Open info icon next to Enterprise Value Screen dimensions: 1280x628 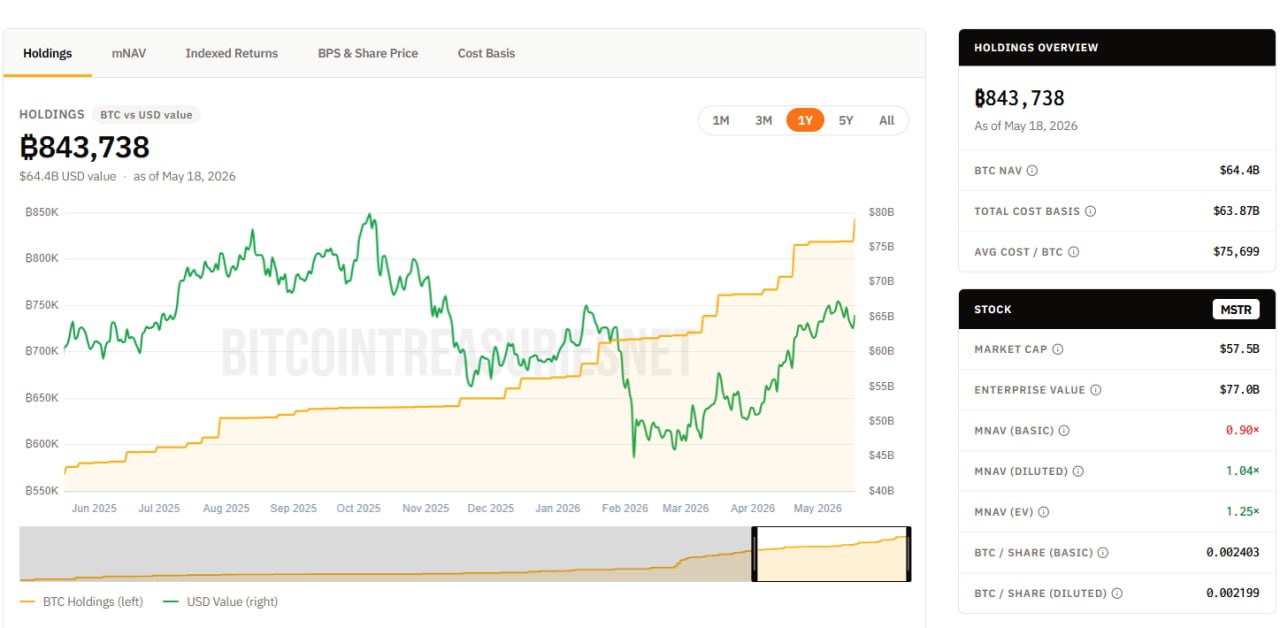point(1095,390)
